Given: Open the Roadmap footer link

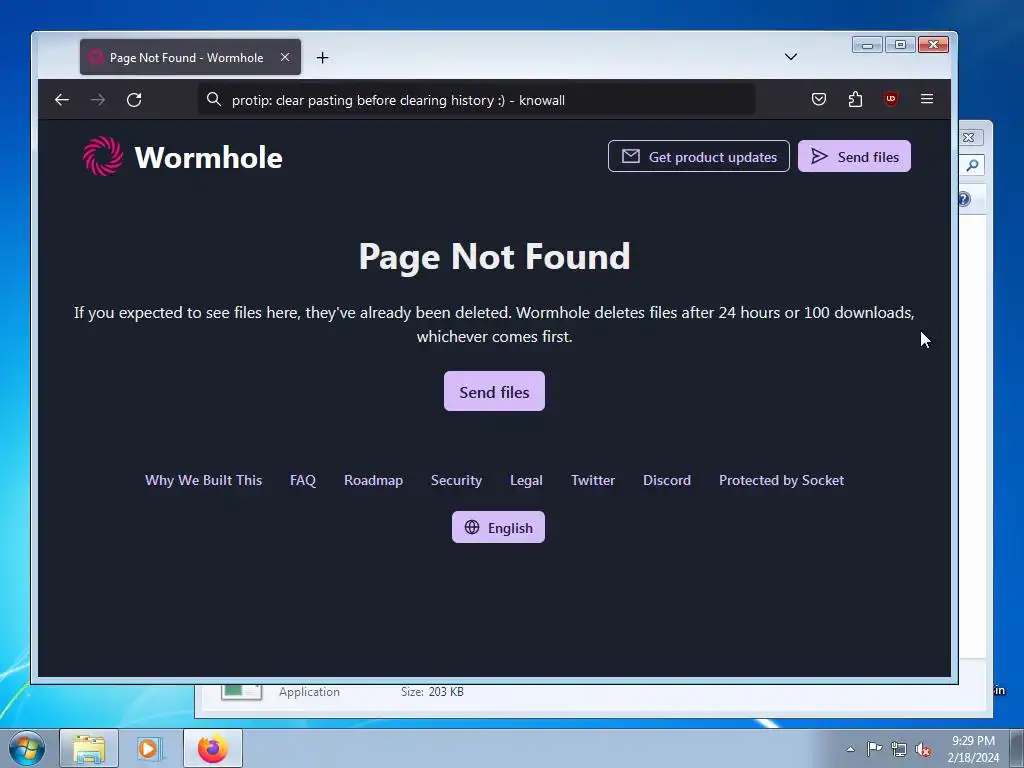Looking at the screenshot, I should tap(374, 481).
